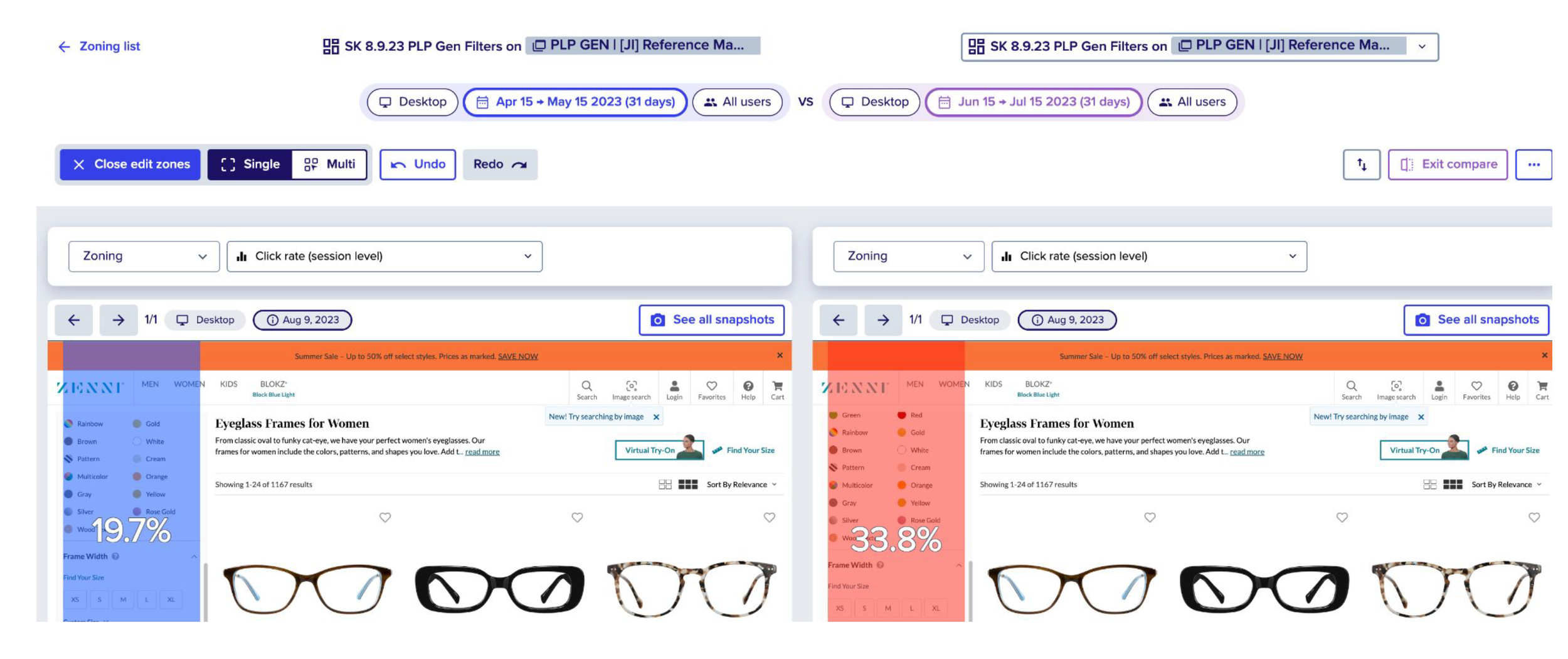Click Image search icon in right snapshot
Viewport: 1568px width, 659px height.
[1396, 390]
